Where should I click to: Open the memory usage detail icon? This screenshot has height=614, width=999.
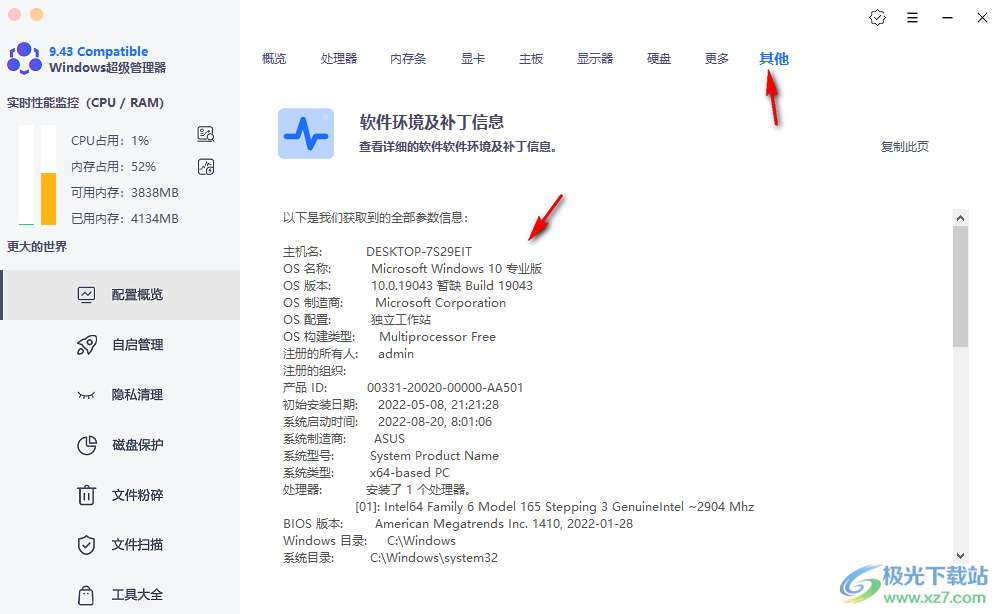(206, 167)
